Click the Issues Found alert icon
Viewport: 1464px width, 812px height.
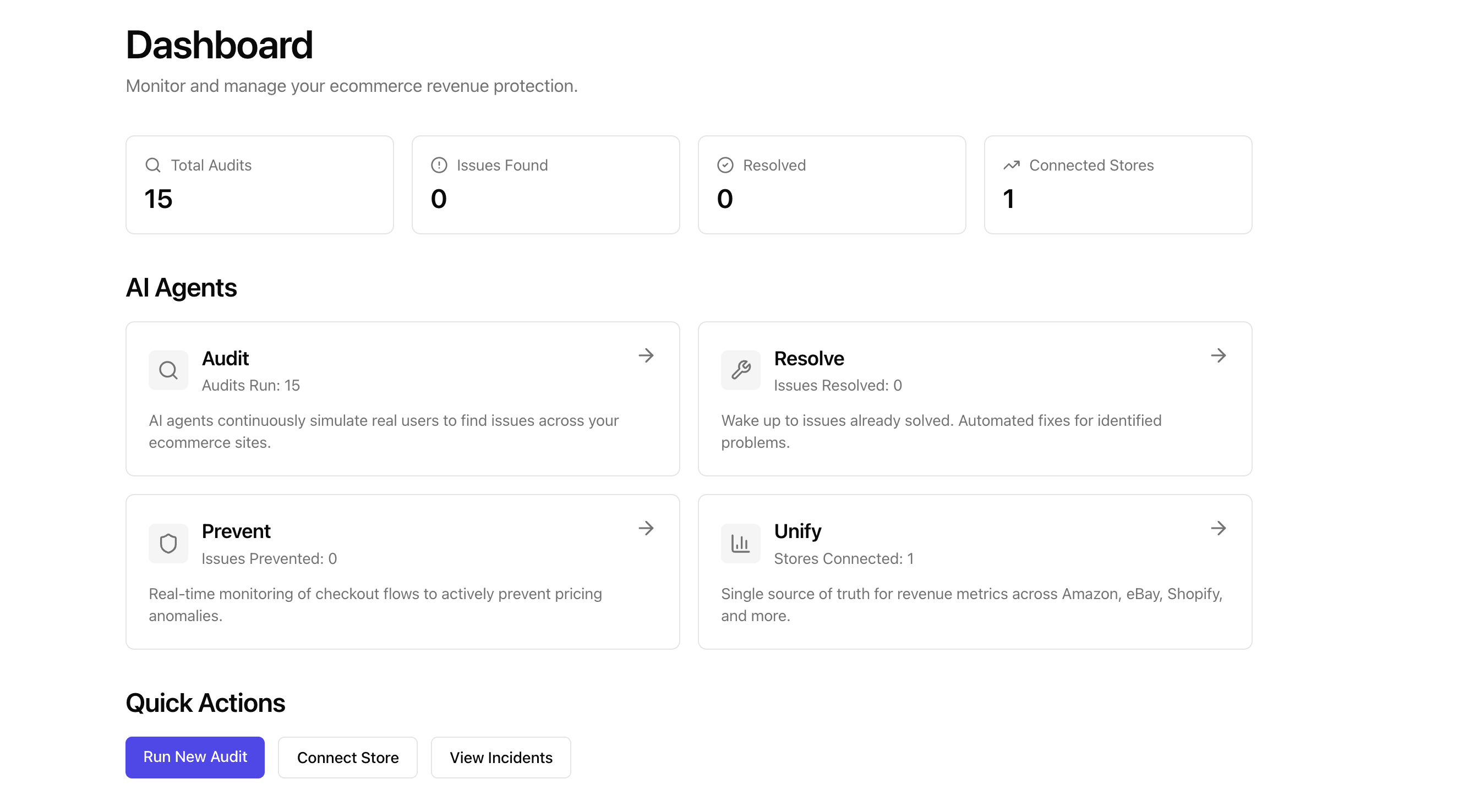tap(439, 165)
